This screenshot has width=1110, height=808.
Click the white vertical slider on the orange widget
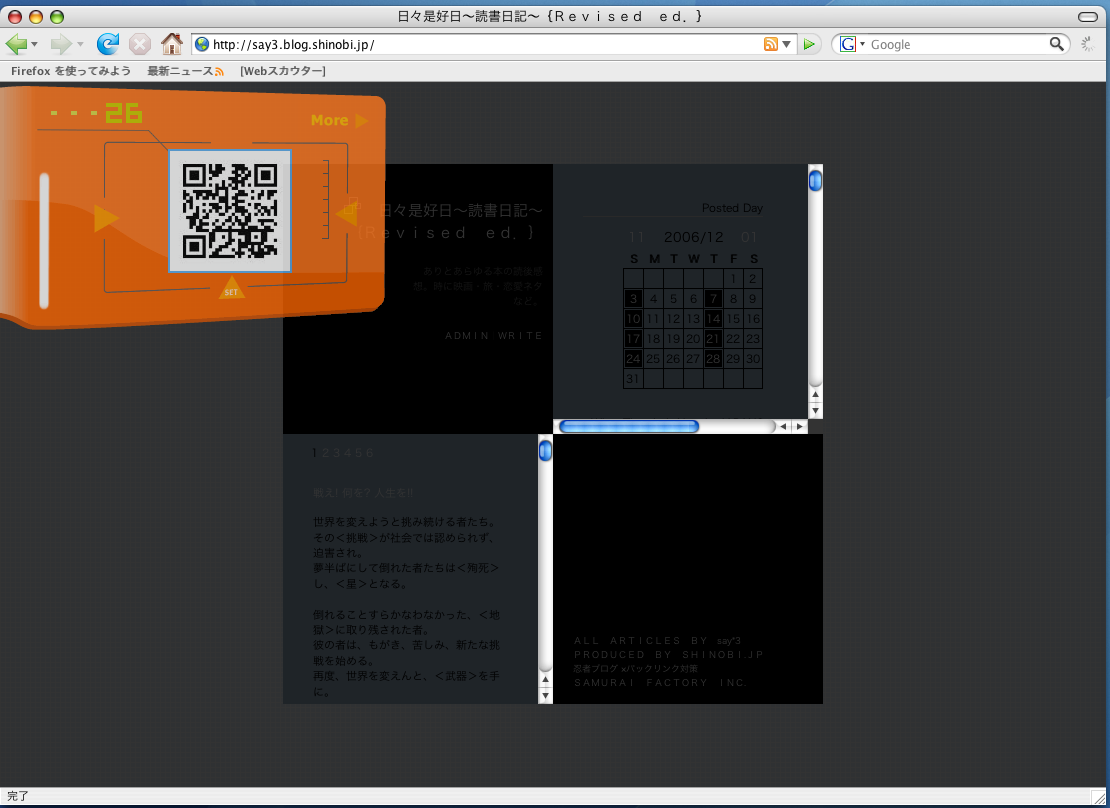pos(44,241)
